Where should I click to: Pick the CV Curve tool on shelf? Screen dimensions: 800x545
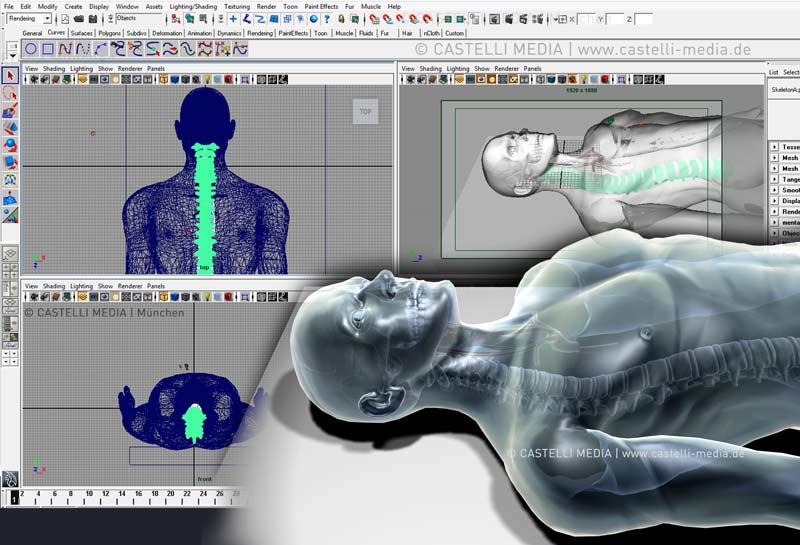click(x=65, y=49)
